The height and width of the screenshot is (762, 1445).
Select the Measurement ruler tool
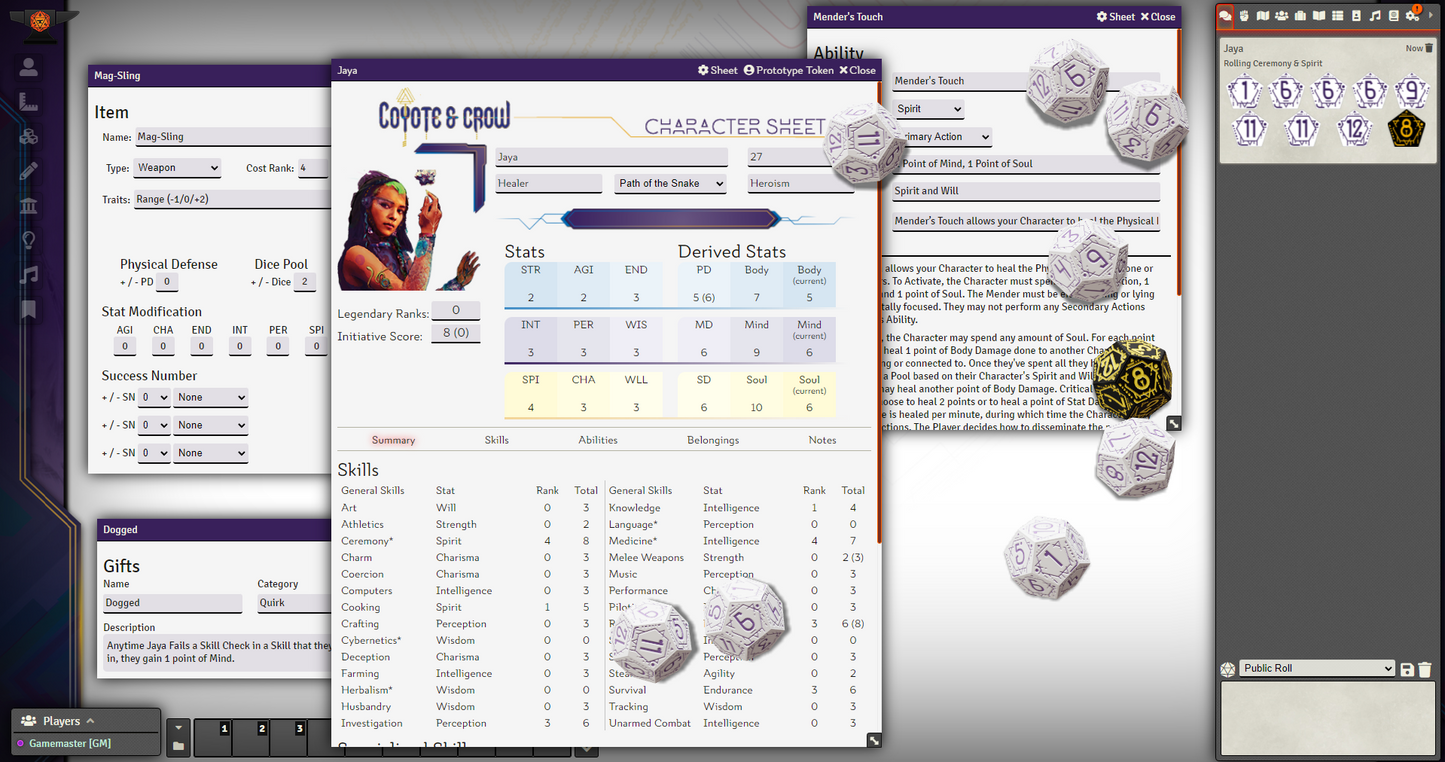(x=29, y=102)
